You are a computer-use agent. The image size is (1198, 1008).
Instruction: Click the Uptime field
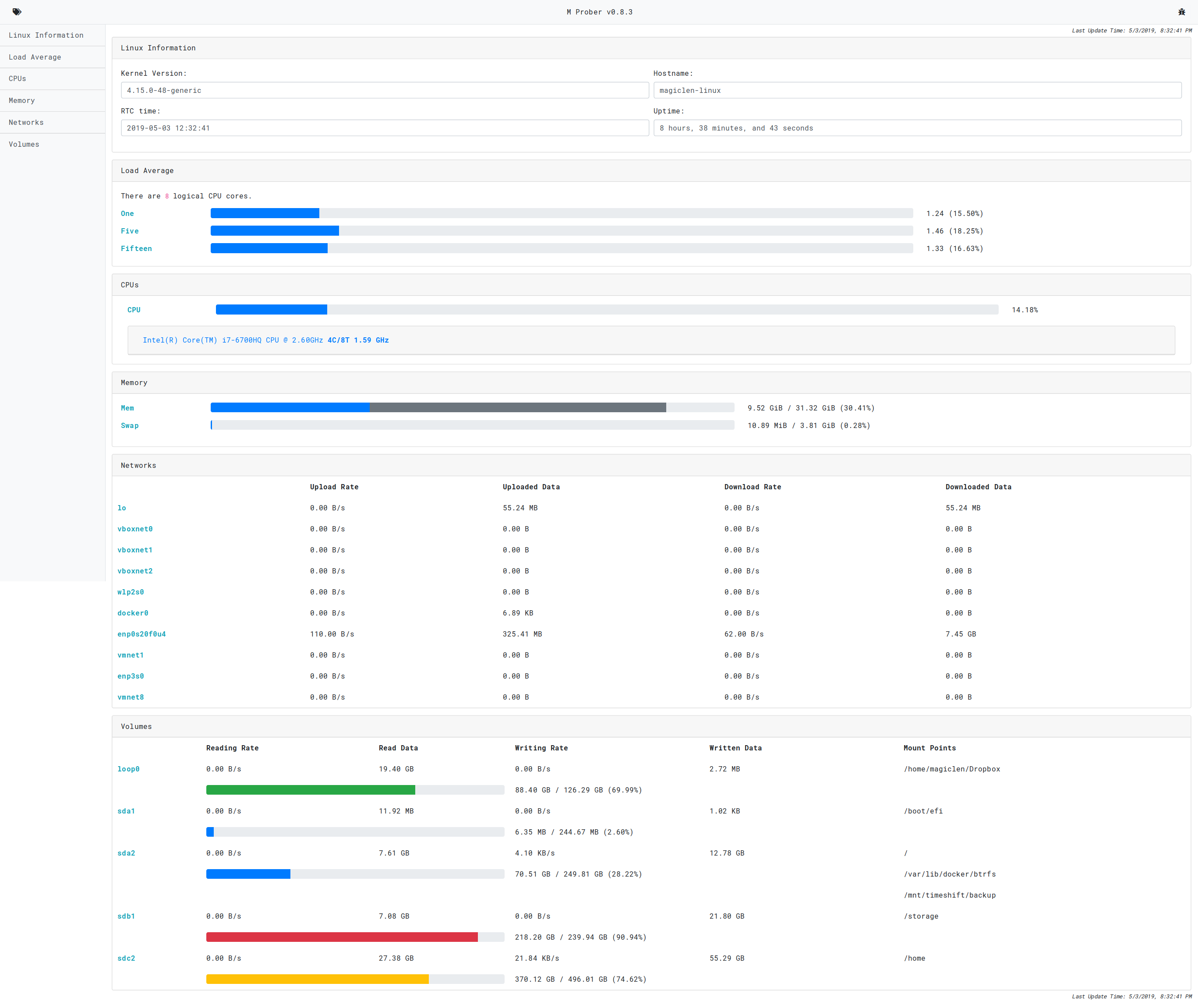tap(917, 128)
